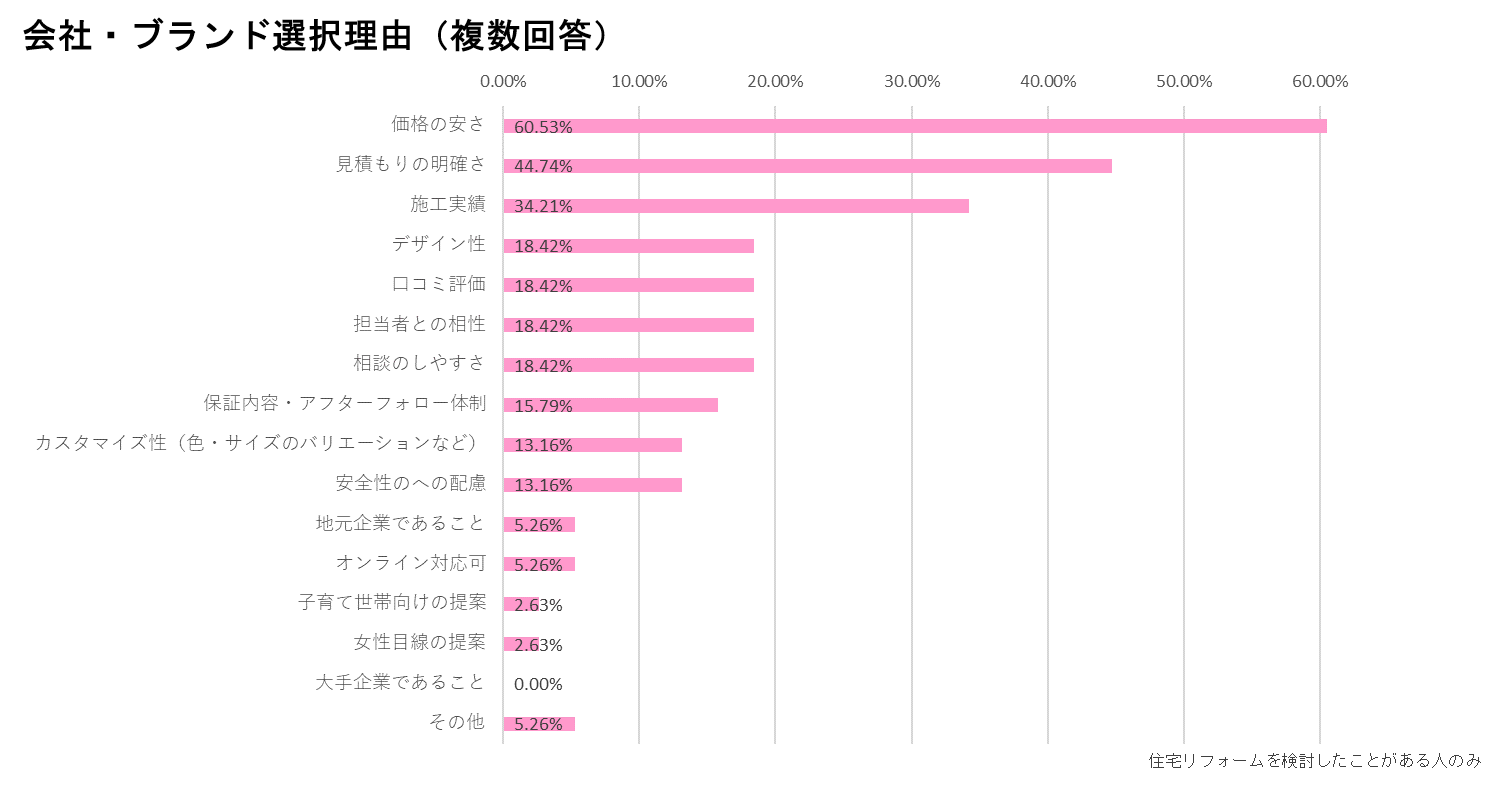Click the 施工実績 bar showing 34.21%

[736, 206]
